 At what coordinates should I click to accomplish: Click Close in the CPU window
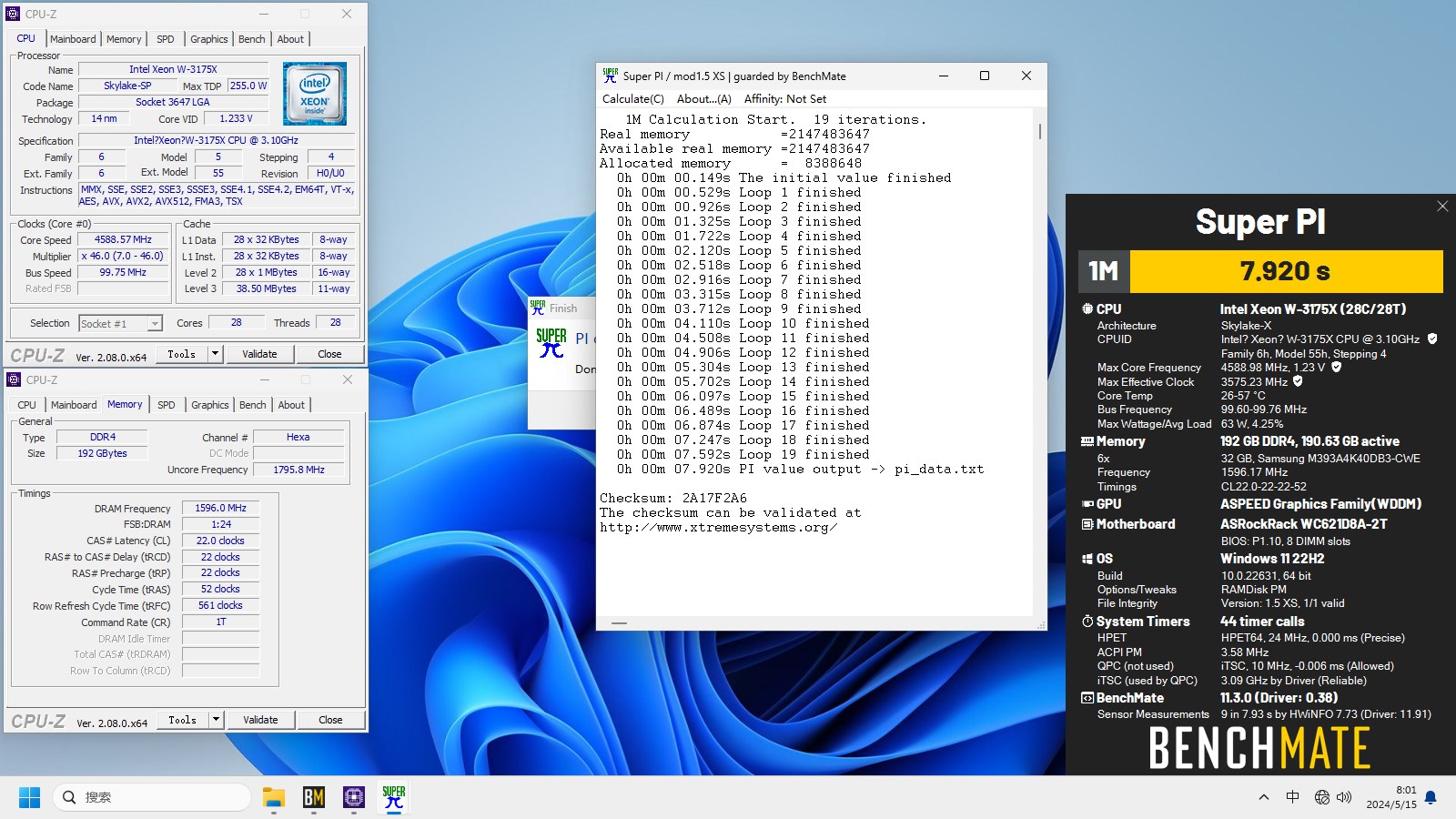pyautogui.click(x=329, y=354)
